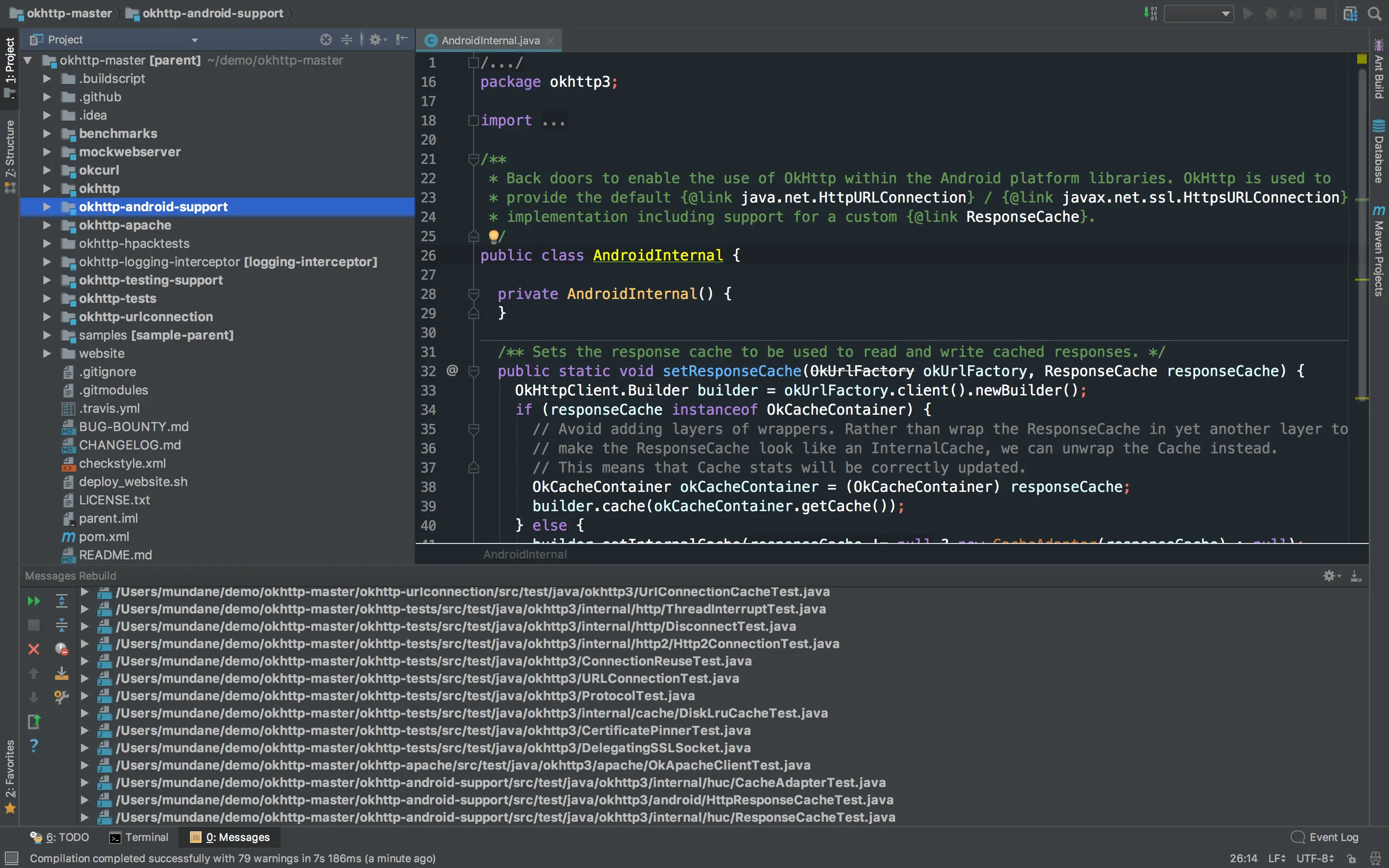Click the Search Everywhere magnifier icon

point(1375,13)
